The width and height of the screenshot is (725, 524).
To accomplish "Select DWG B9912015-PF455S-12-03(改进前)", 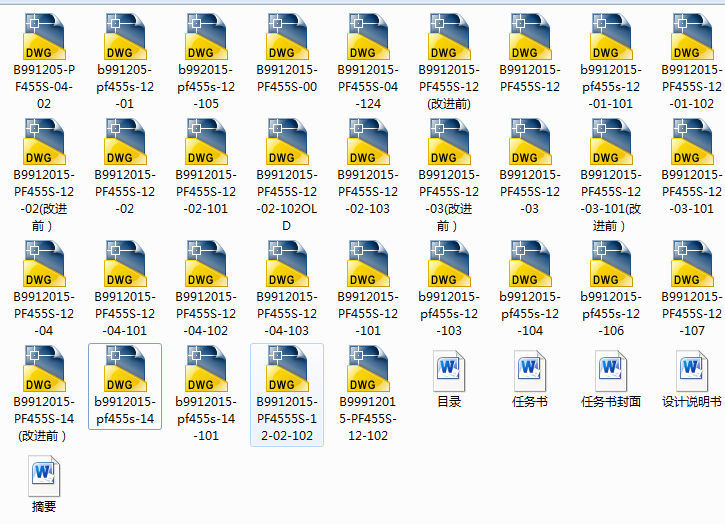I will tap(449, 175).
